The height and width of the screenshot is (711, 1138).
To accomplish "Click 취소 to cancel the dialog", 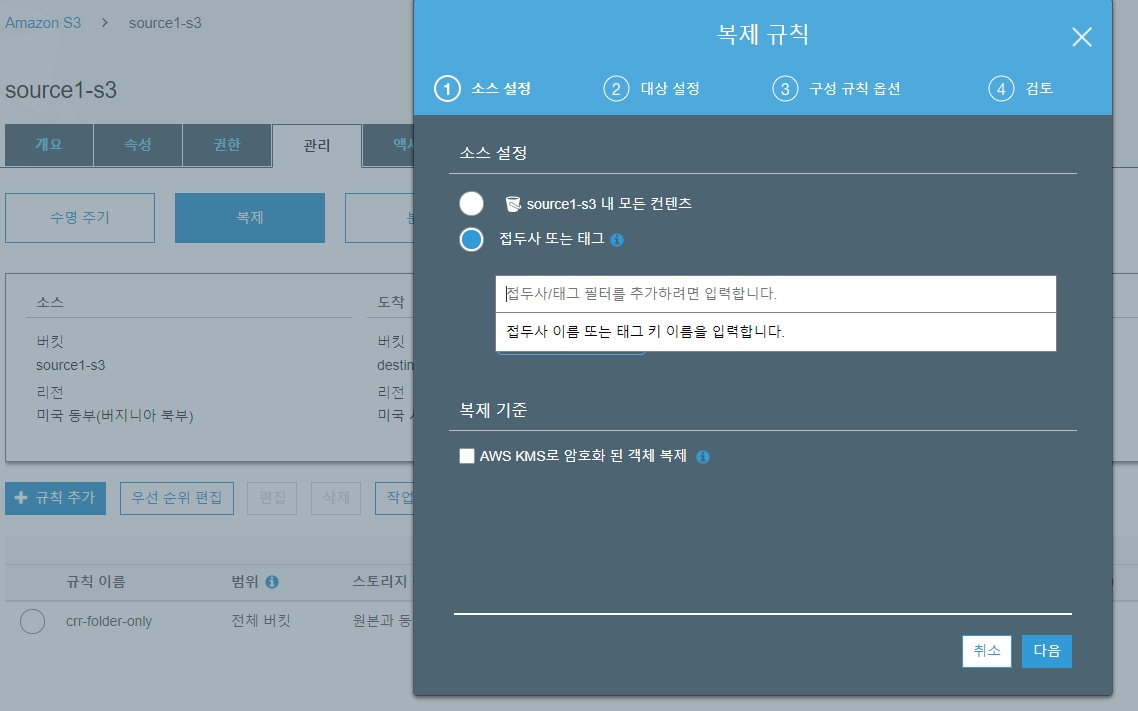I will click(x=986, y=651).
